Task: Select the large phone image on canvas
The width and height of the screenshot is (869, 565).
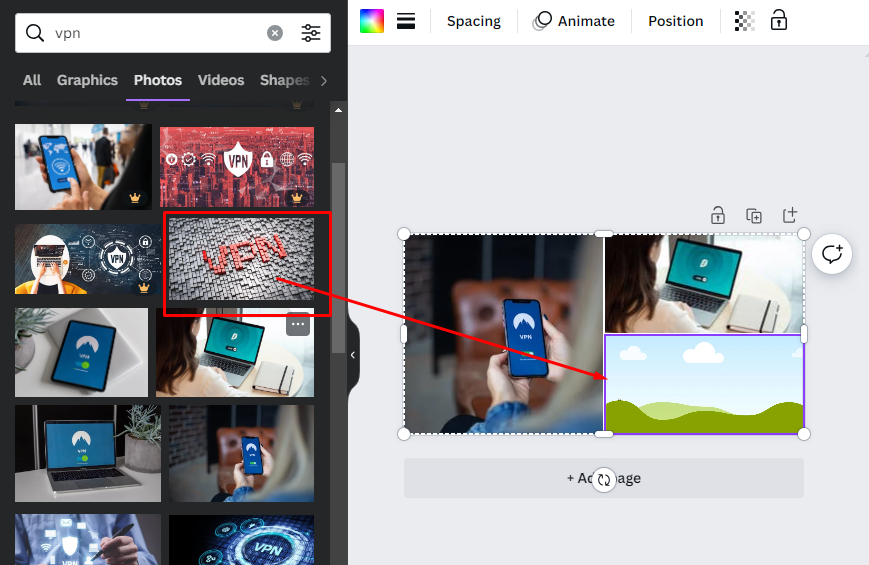Action: 503,334
